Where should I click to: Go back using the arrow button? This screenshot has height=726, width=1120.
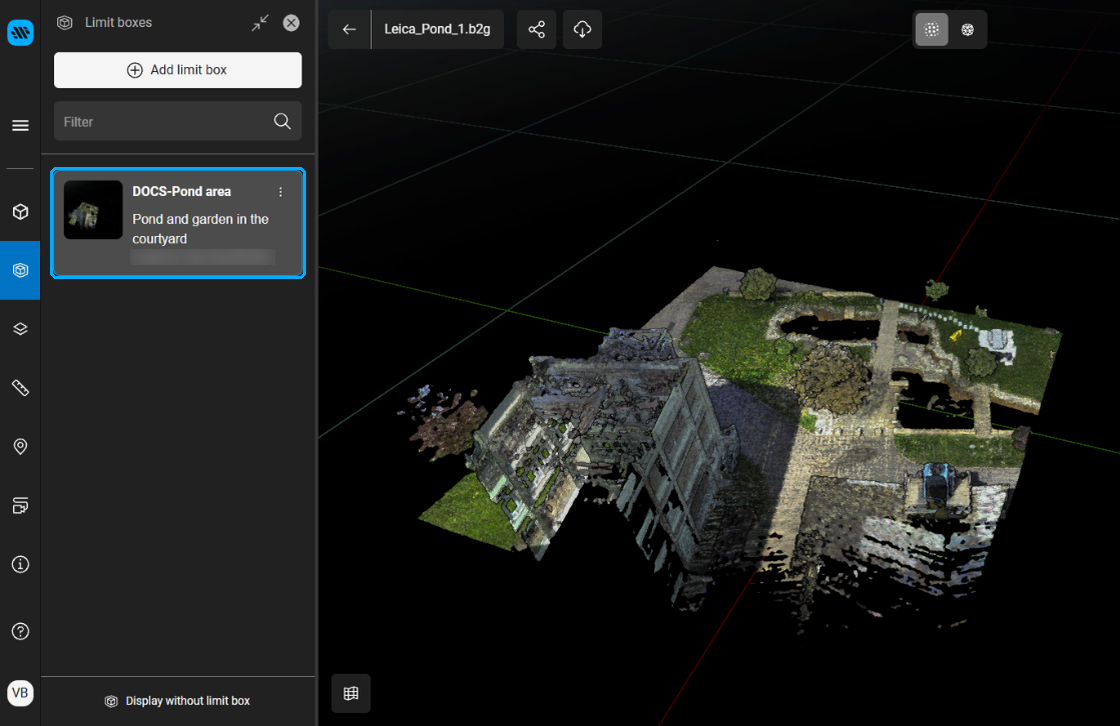[349, 29]
